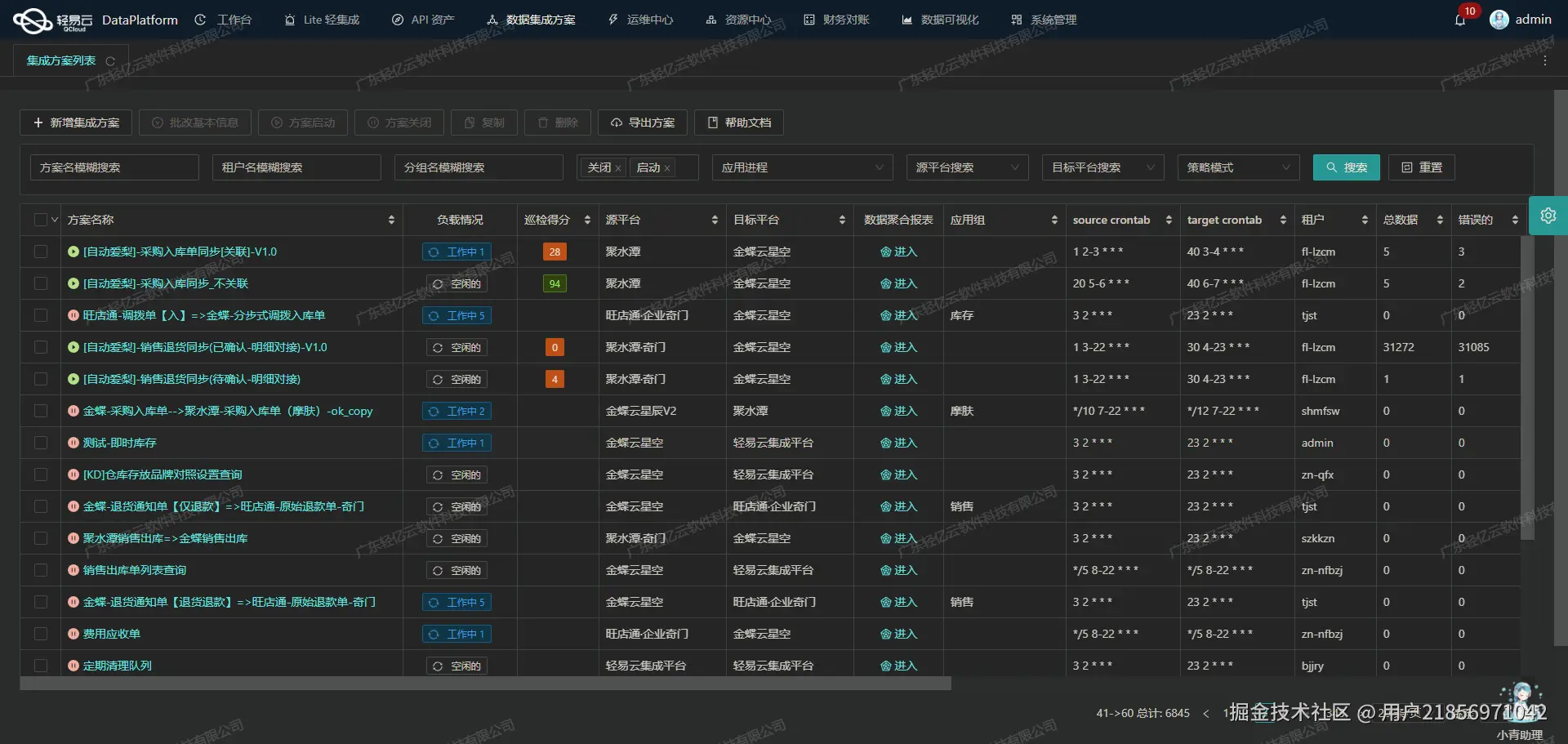
Task: Open the 应用进程 dropdown
Action: click(x=802, y=167)
